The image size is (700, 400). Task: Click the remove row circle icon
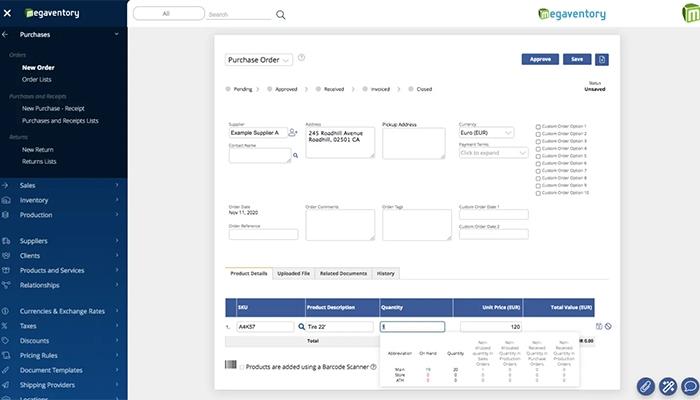pos(608,327)
